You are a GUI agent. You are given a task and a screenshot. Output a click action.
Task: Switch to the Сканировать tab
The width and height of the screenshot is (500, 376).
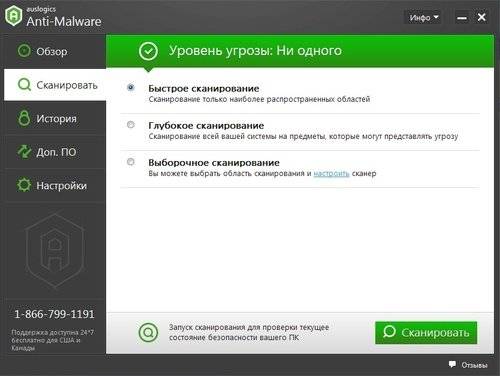pyautogui.click(x=55, y=85)
